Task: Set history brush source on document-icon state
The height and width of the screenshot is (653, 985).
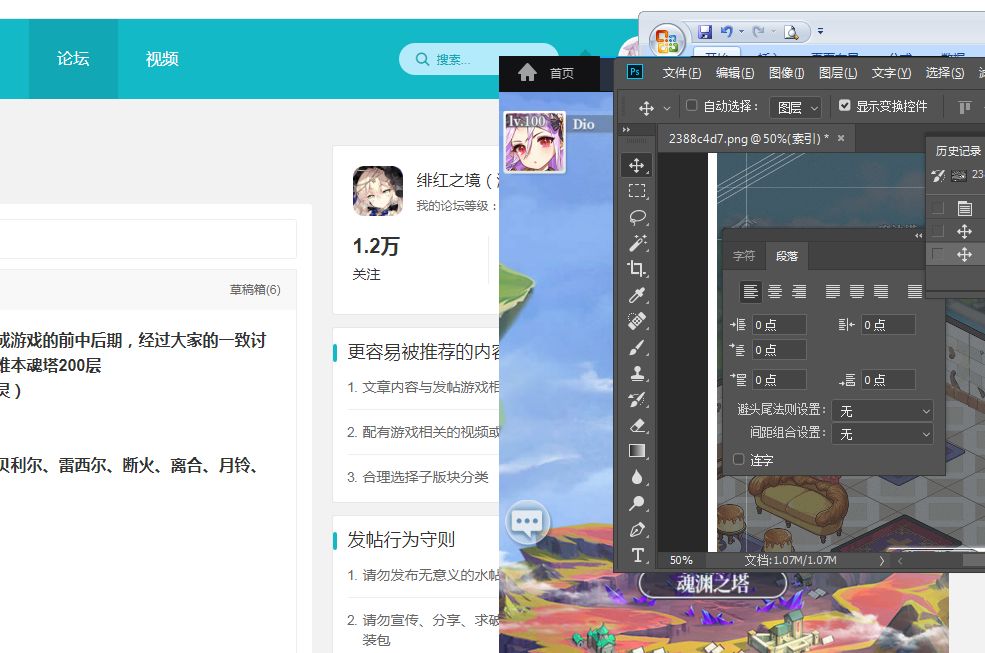Action: (938, 207)
